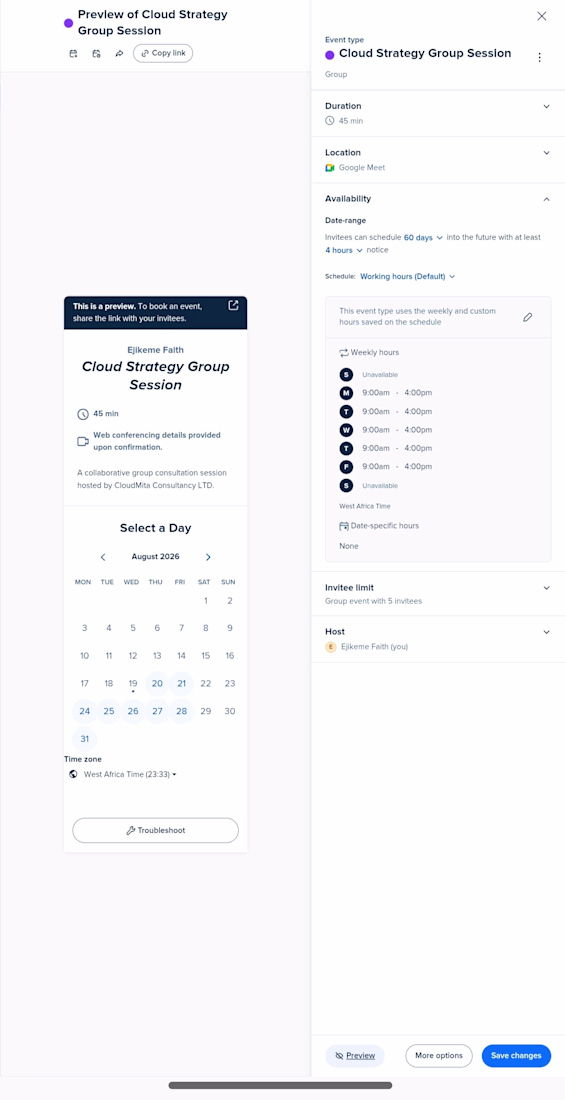
Task: Click today's date, August 19
Action: point(133,683)
